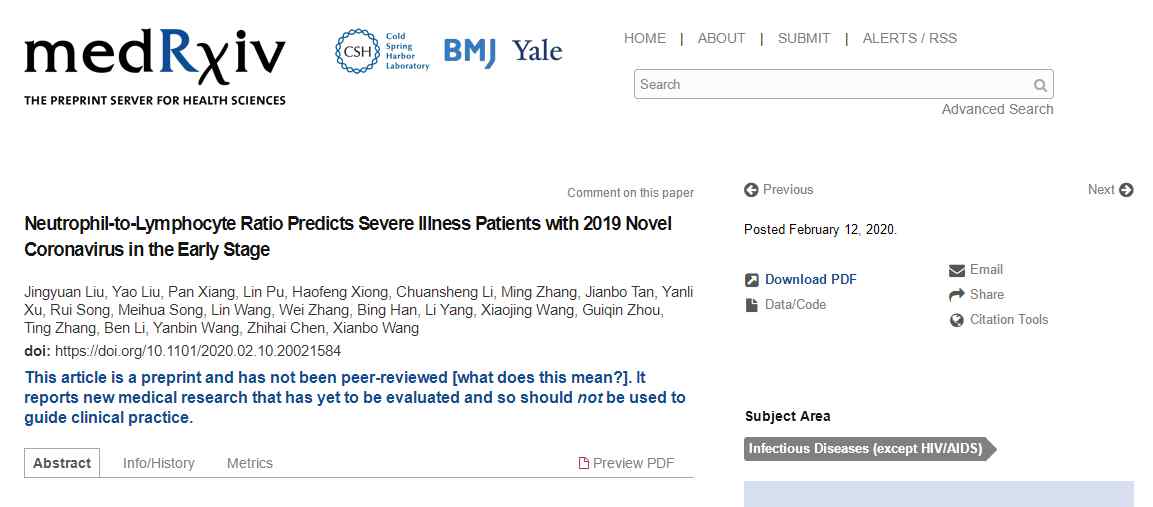Click the Download PDF icon
This screenshot has height=507, width=1153.
(x=752, y=280)
